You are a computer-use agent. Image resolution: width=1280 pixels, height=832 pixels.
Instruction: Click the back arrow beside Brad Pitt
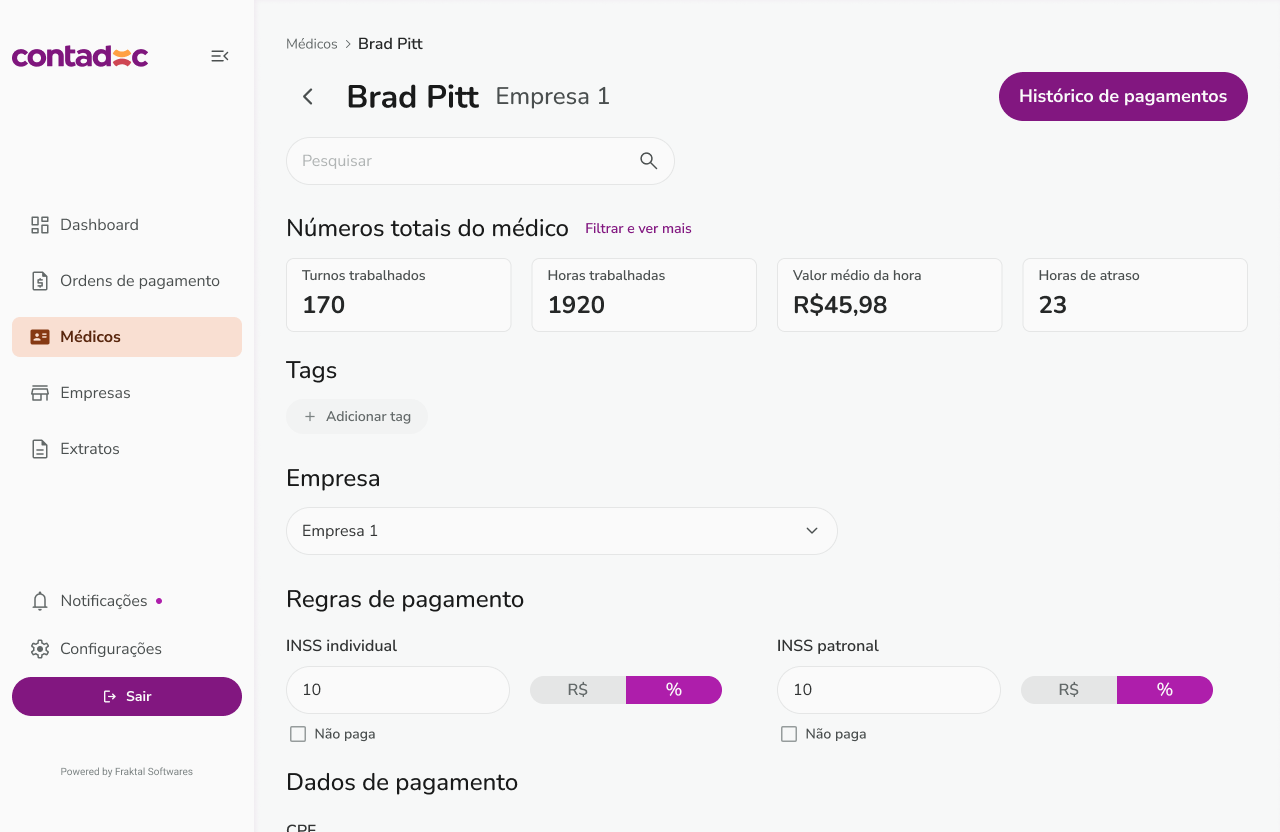tap(308, 96)
